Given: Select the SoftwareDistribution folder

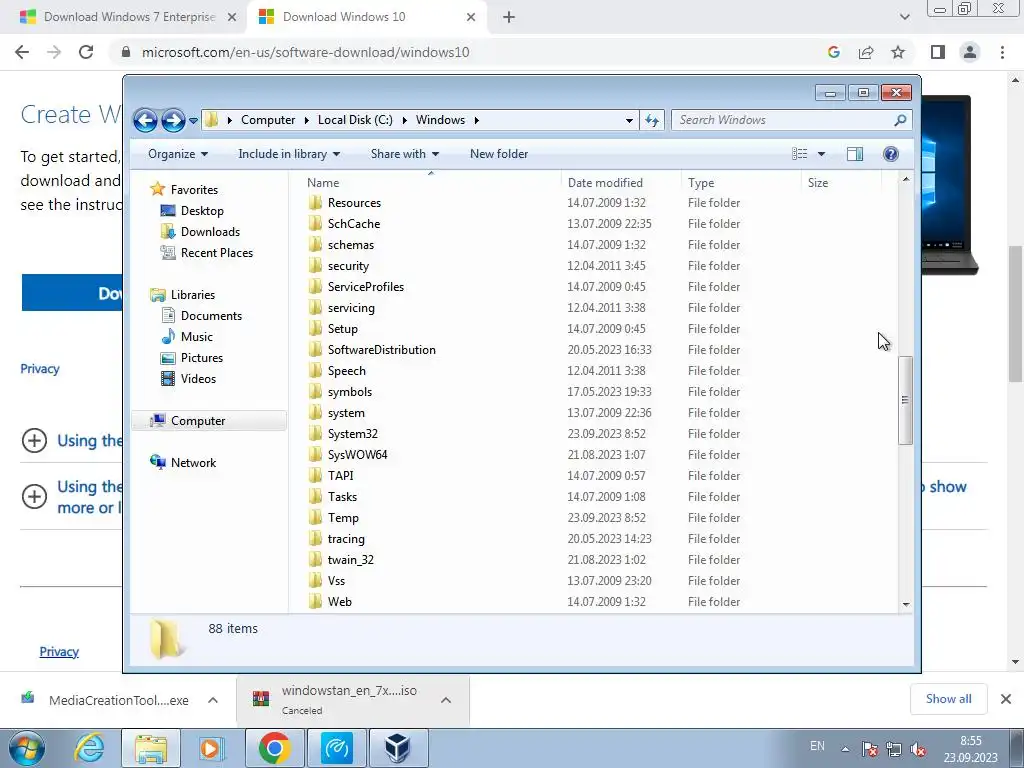Looking at the screenshot, I should 381,350.
